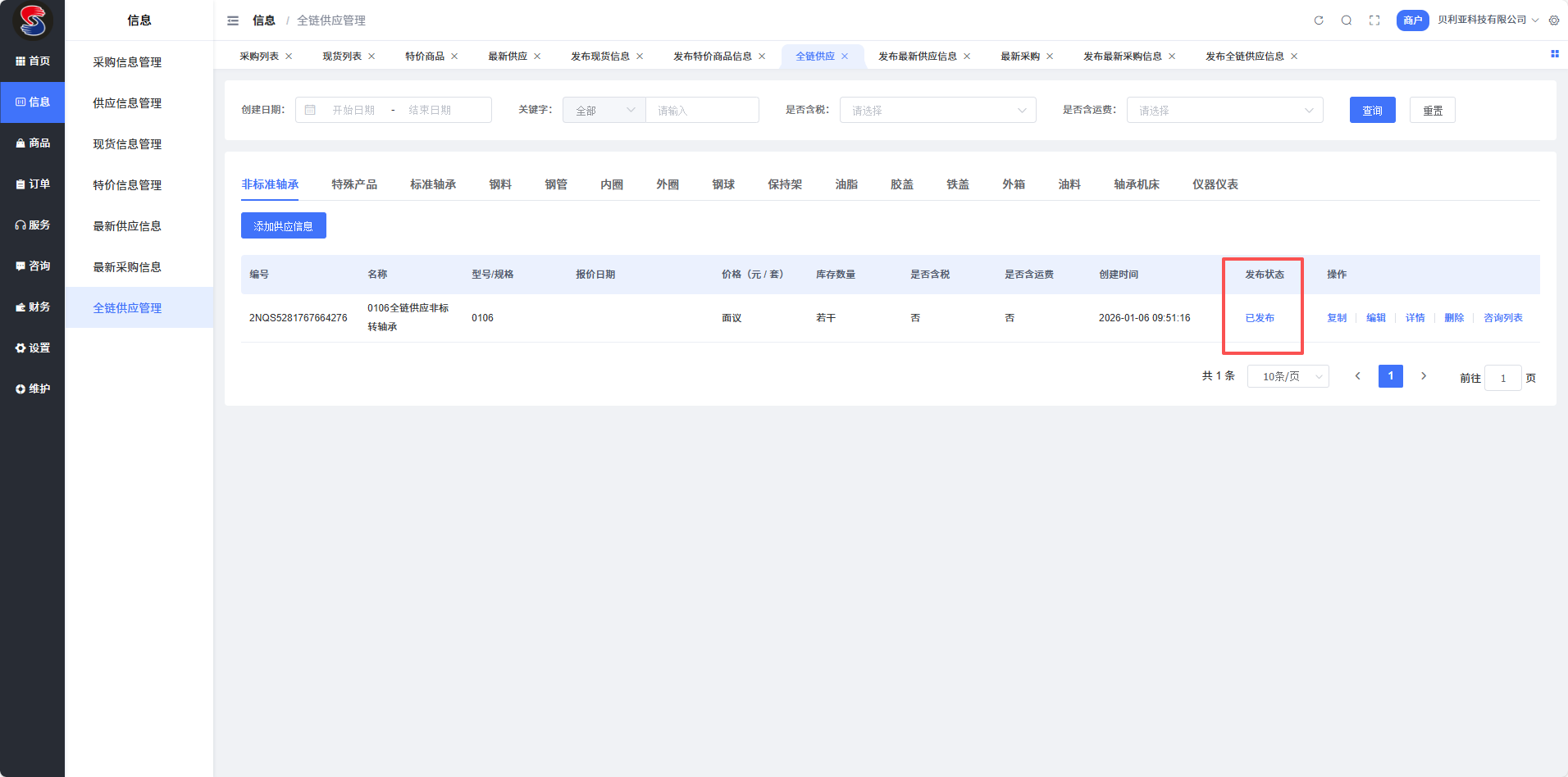Click the keyword 请输入 input field
The image size is (1568, 777).
tap(702, 111)
